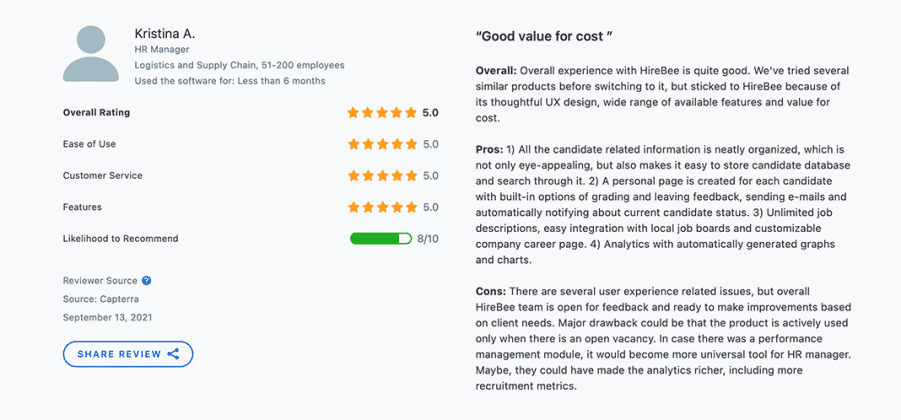
Task: Click the Pros heading in review
Action: 488,150
